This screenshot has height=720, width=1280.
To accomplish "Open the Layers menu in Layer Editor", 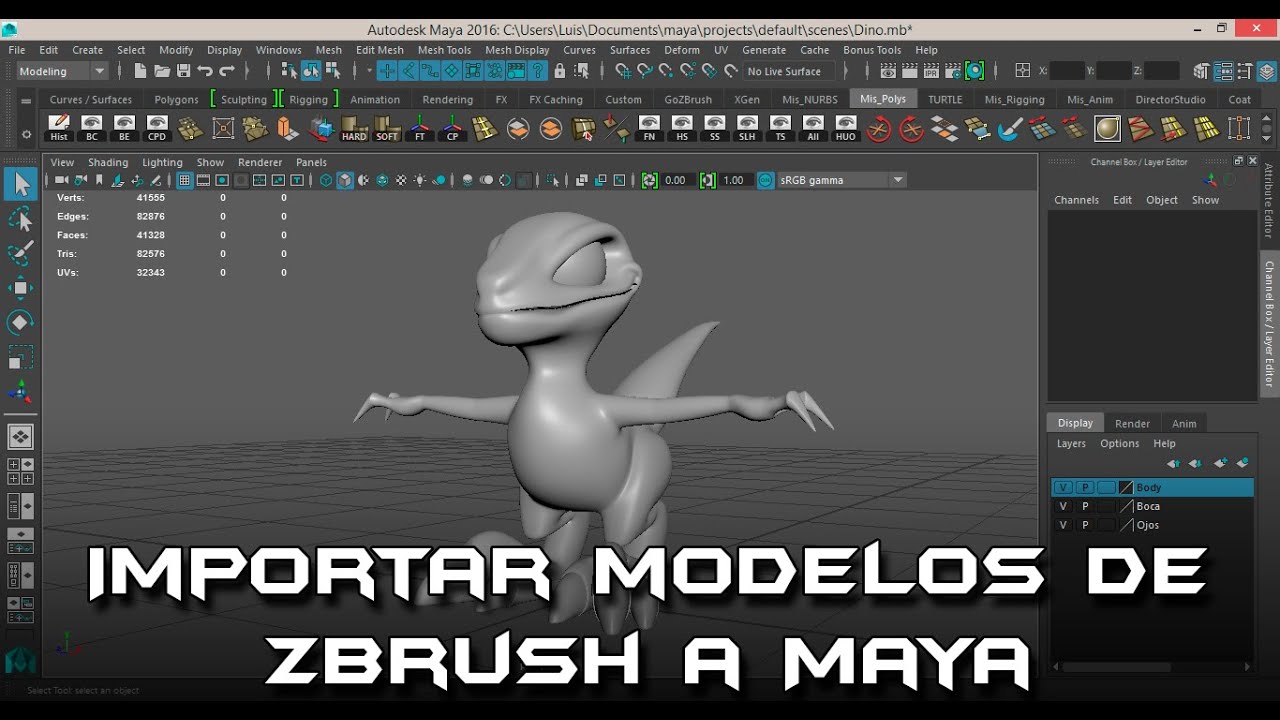I will tap(1071, 444).
